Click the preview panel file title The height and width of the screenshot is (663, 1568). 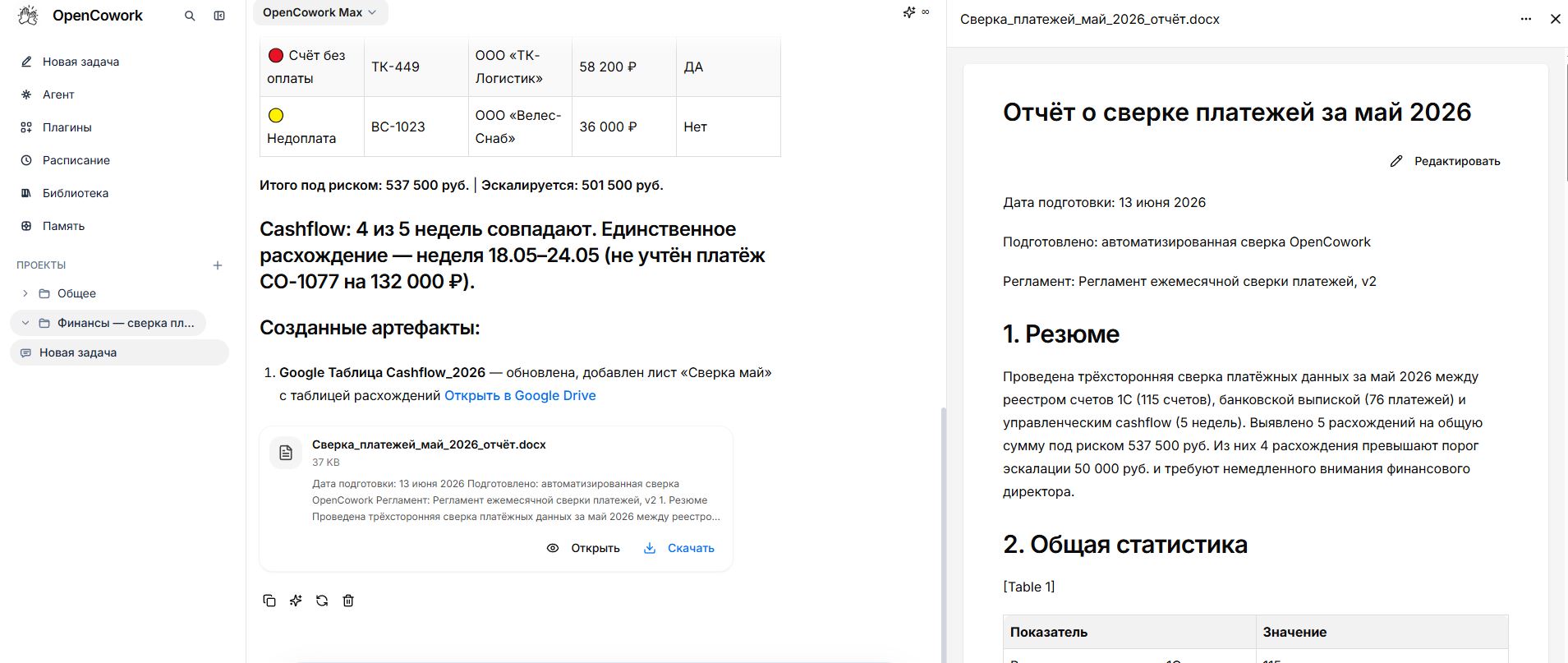1089,19
